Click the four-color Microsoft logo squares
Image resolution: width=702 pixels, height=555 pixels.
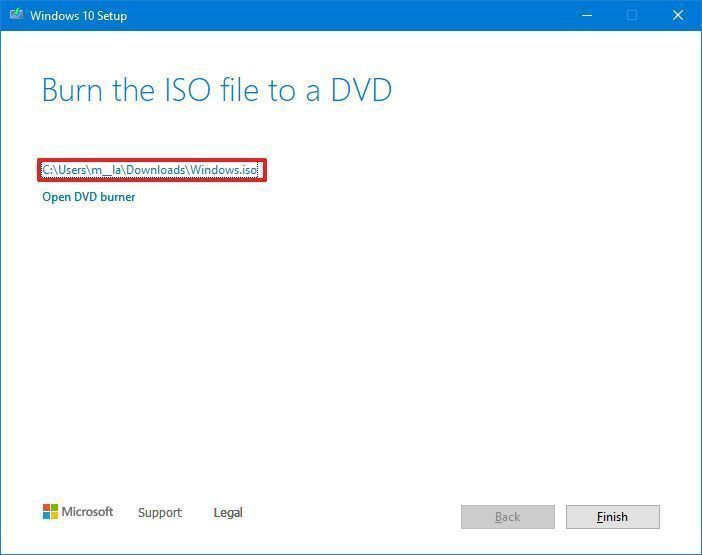[x=50, y=512]
